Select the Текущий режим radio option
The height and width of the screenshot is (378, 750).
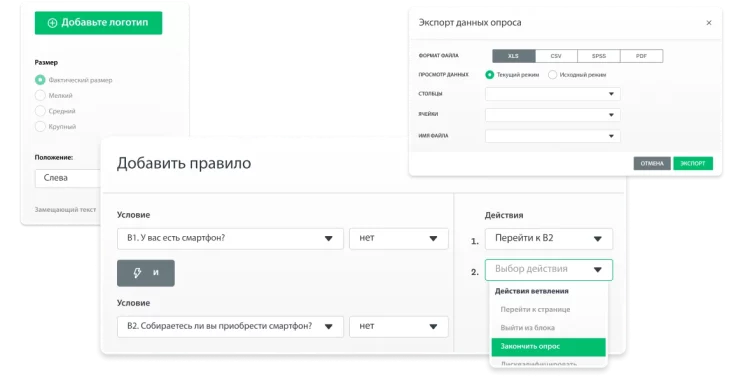[x=489, y=75]
